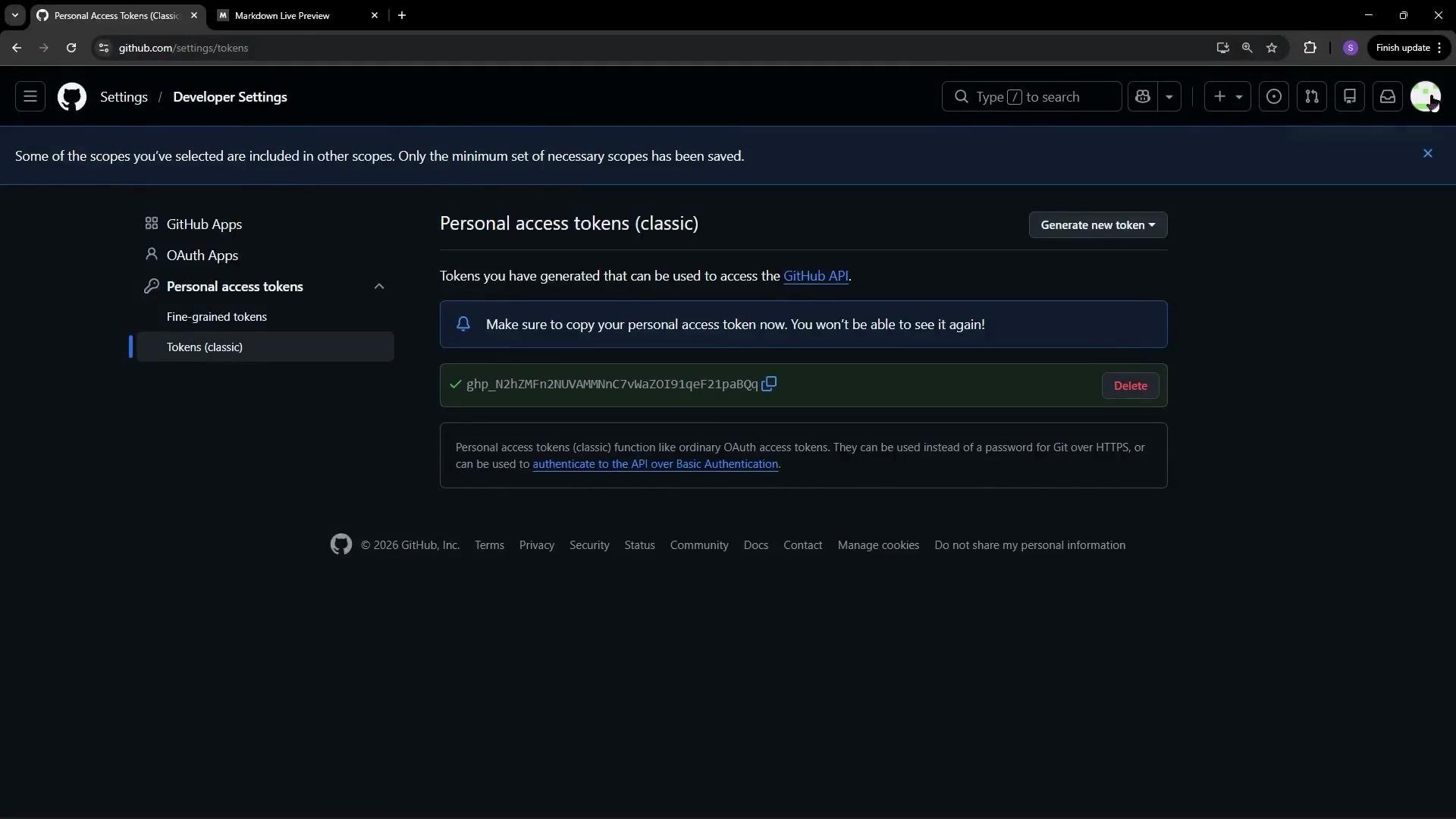The image size is (1456, 819).
Task: Copy the generated token with the copy icon
Action: (x=769, y=384)
